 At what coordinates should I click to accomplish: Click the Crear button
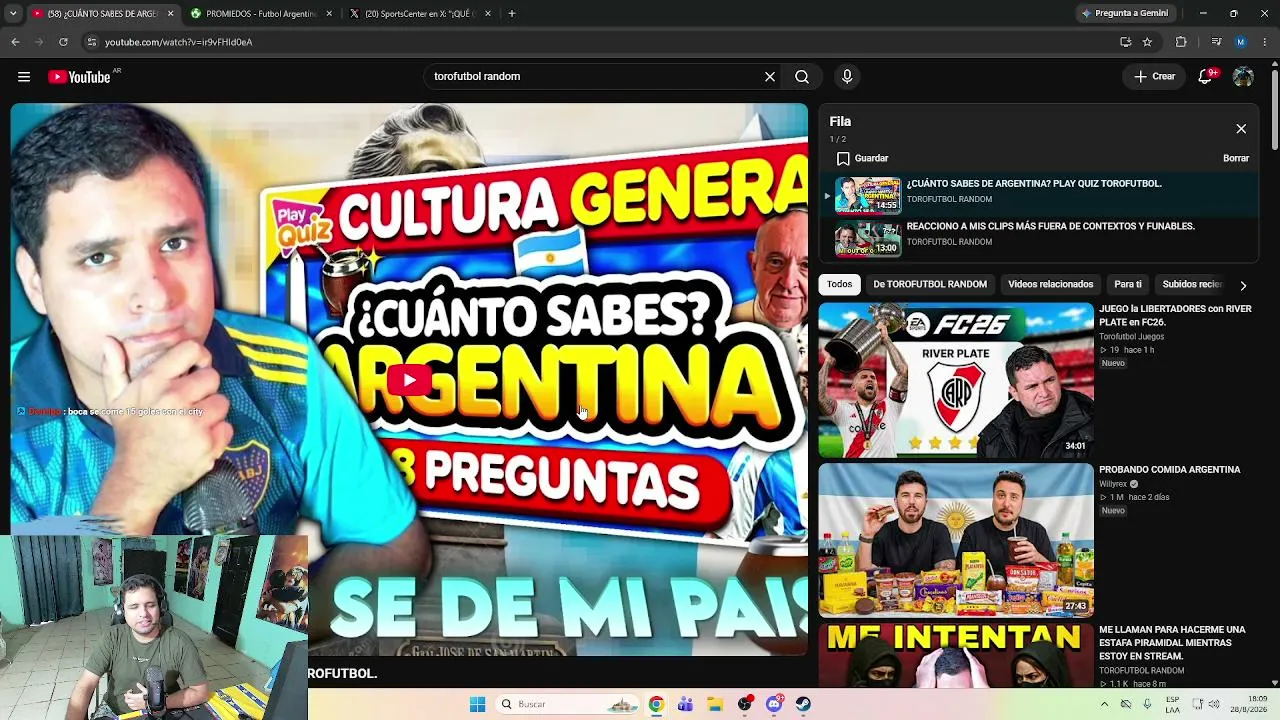click(x=1155, y=77)
